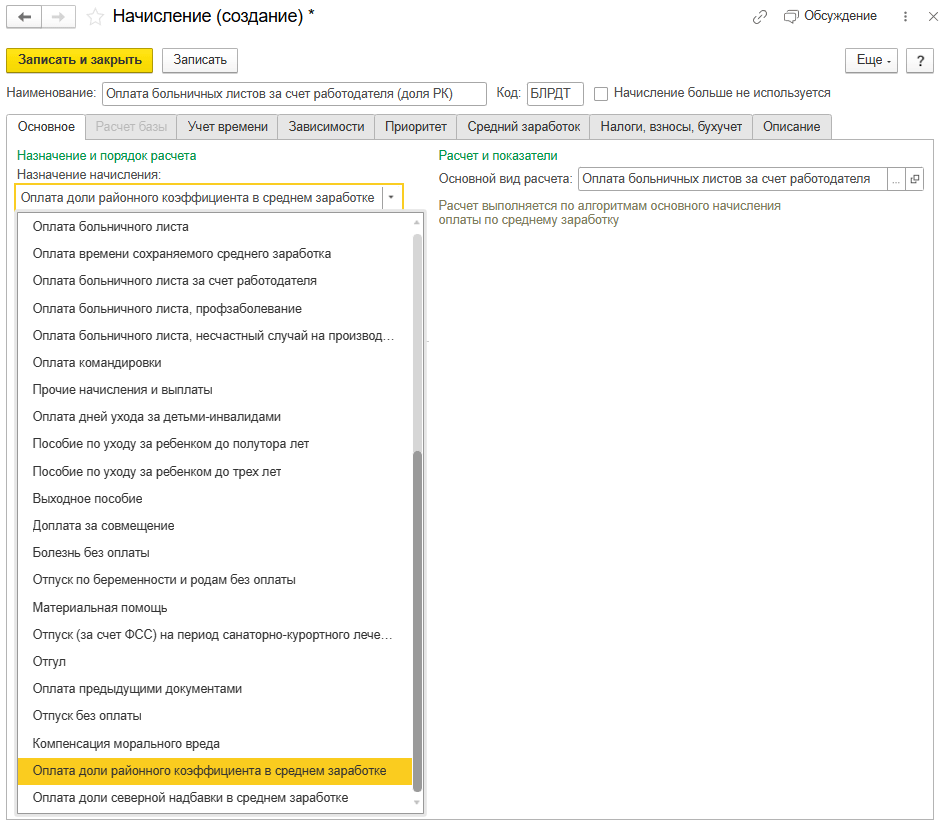Click the ellipsis select button for Основной вид расчета

[x=896, y=179]
